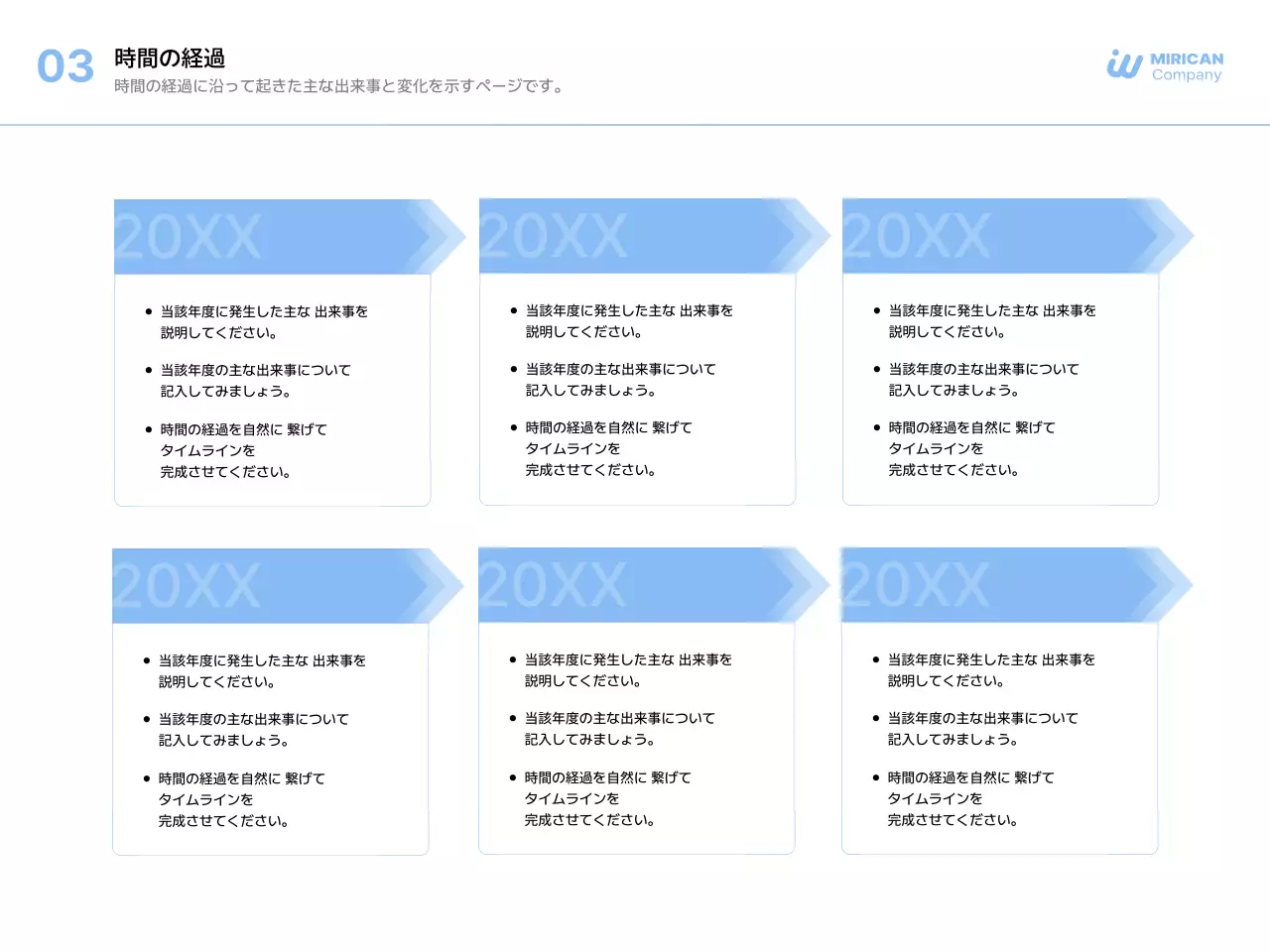
Task: Select the top-middle 20XX arrow banner
Action: tap(635, 236)
